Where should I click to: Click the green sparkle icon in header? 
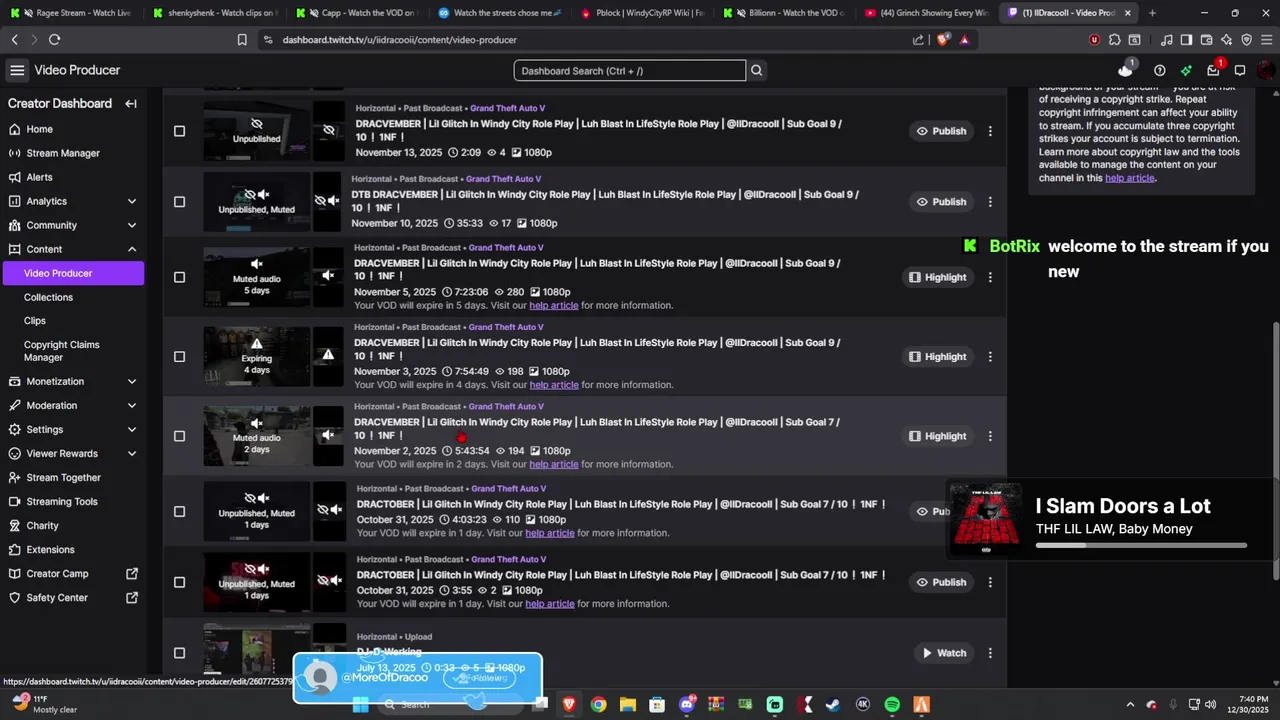[x=1186, y=70]
